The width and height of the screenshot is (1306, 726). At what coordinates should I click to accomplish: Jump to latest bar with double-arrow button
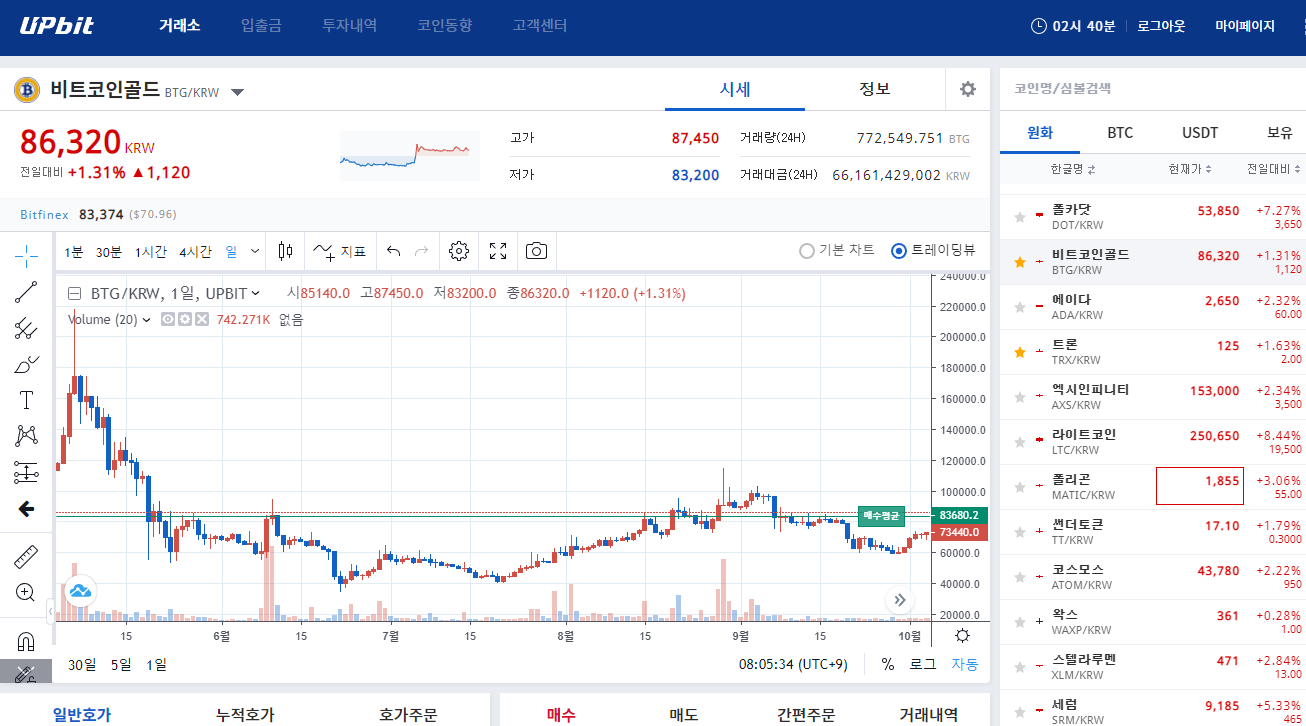[900, 600]
